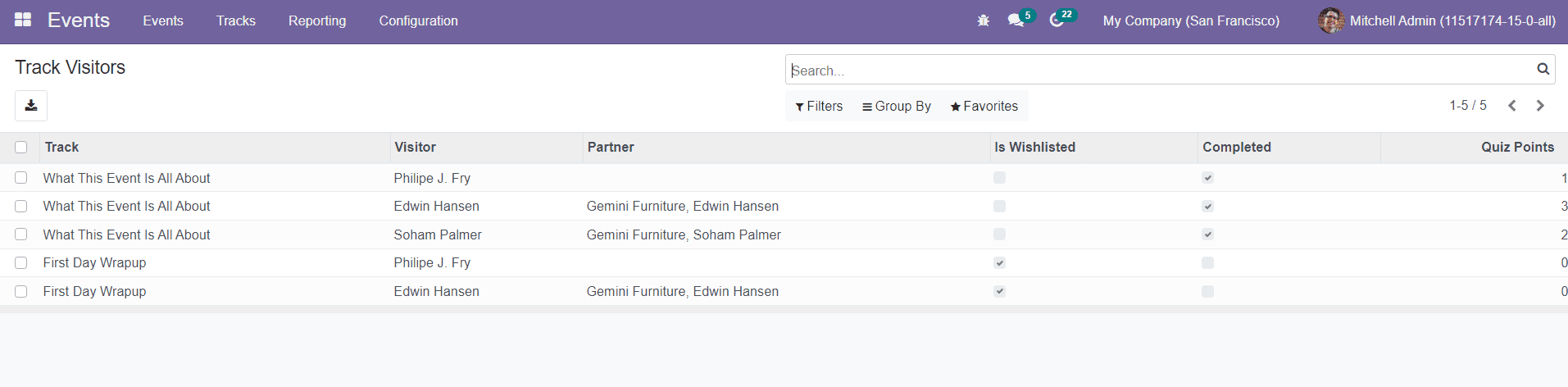This screenshot has height=387, width=1568.
Task: Open the Filters dropdown
Action: click(819, 107)
